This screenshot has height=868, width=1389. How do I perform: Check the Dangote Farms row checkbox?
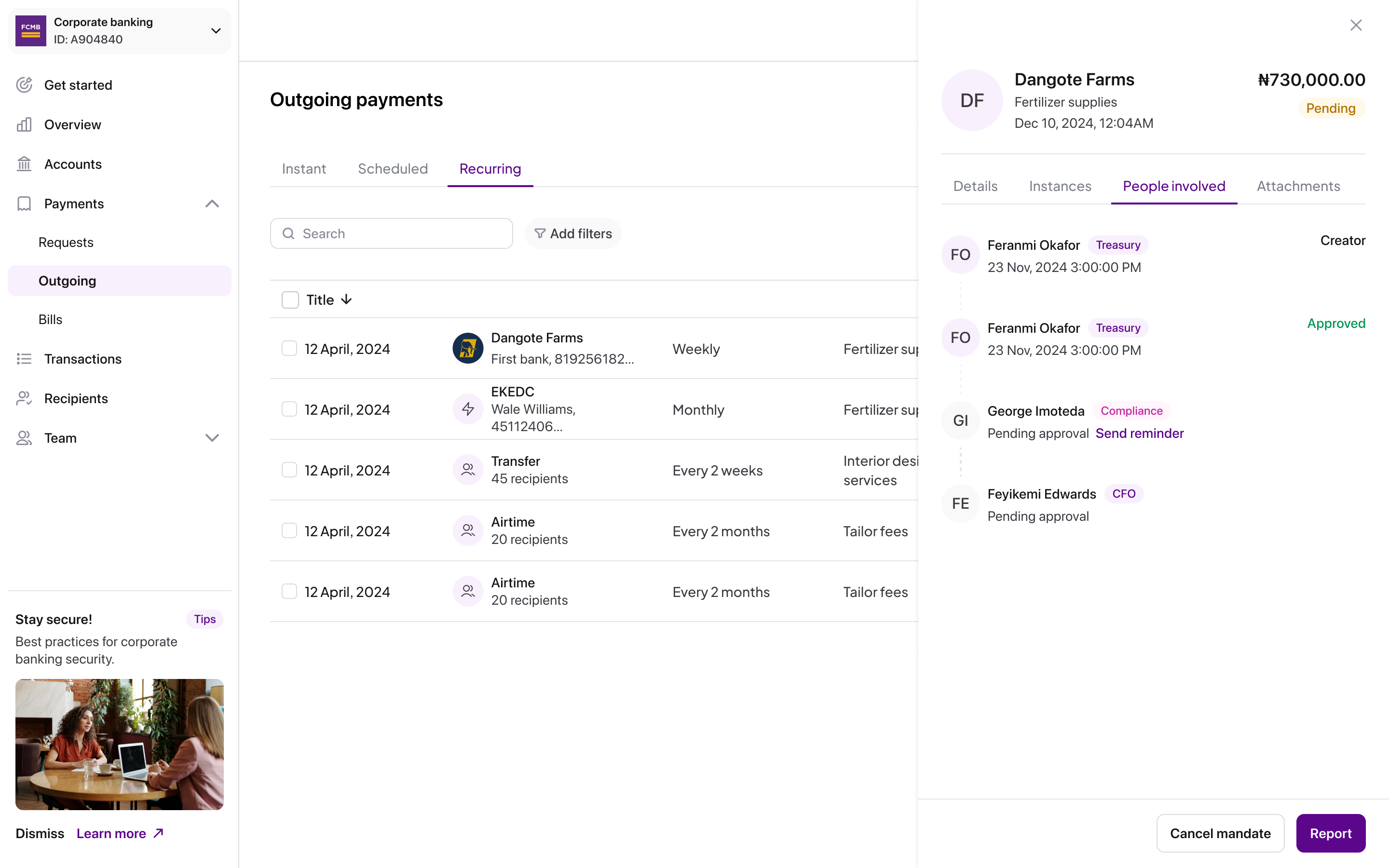(x=289, y=349)
